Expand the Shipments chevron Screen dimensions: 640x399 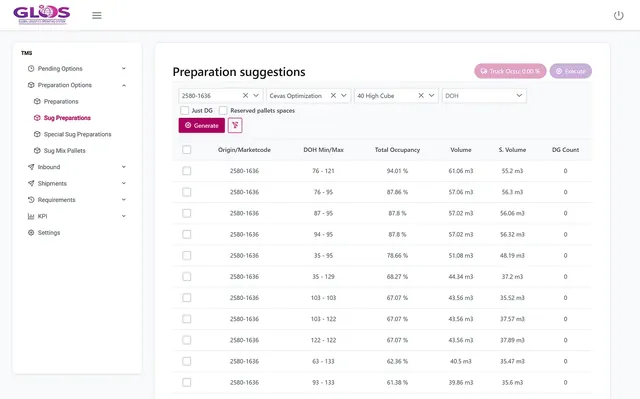[x=124, y=183]
